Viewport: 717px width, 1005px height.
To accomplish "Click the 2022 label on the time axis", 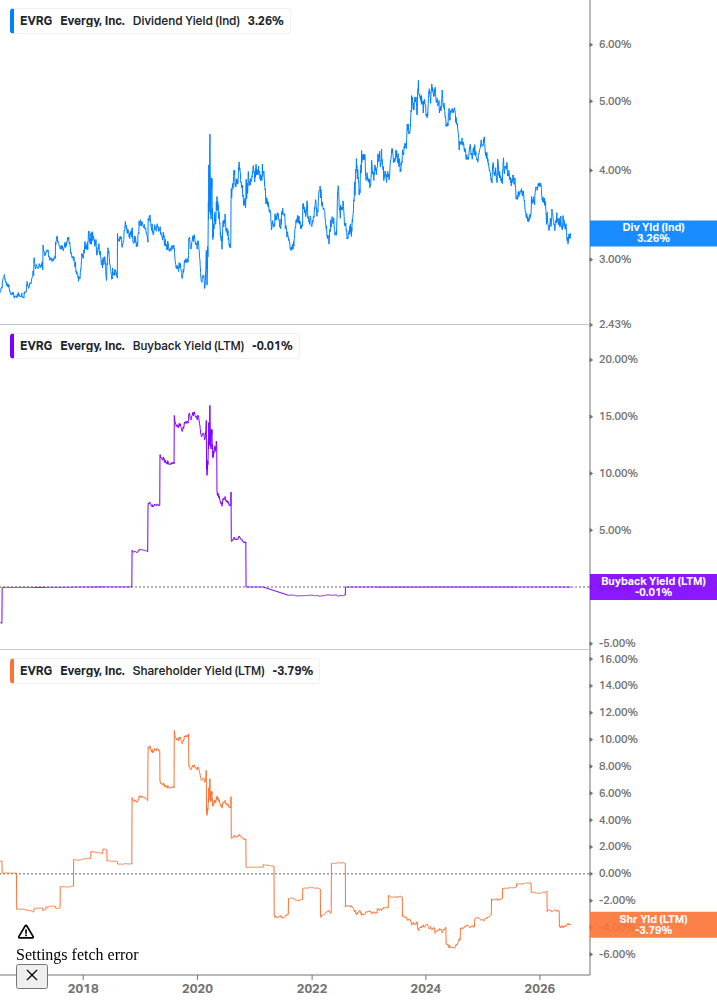I will point(312,989).
